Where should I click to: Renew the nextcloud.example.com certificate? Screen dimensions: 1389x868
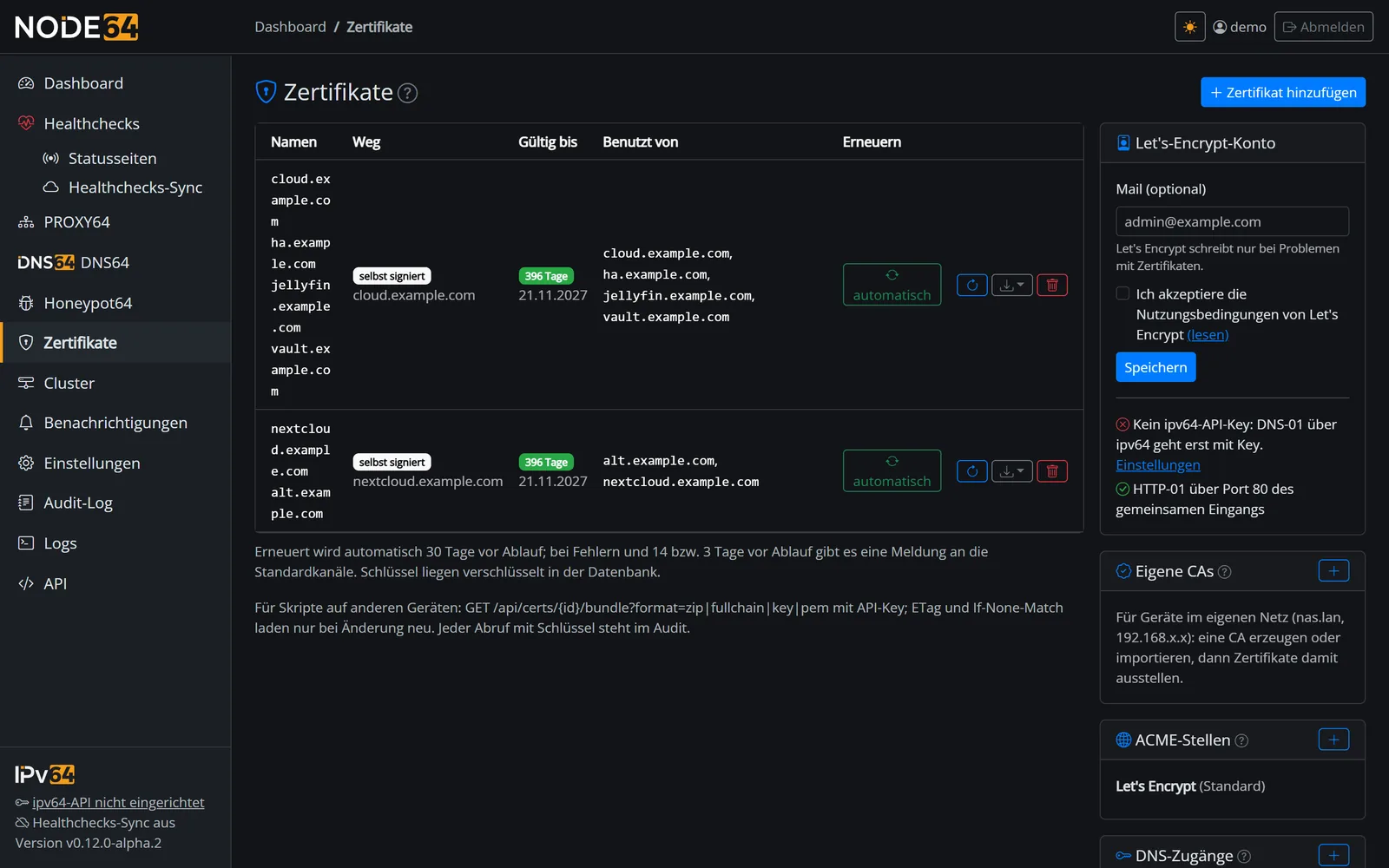[x=971, y=471]
